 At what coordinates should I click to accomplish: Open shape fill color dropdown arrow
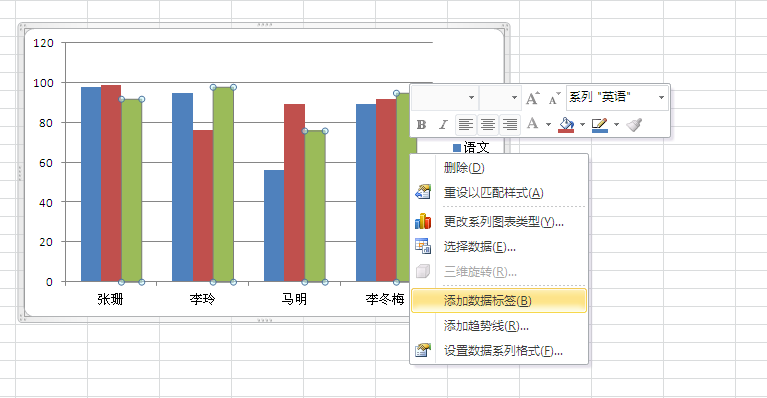[x=582, y=125]
